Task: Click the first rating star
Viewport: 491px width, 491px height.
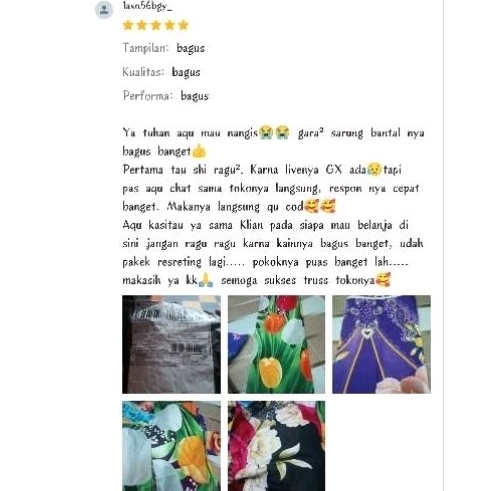Action: [x=128, y=25]
